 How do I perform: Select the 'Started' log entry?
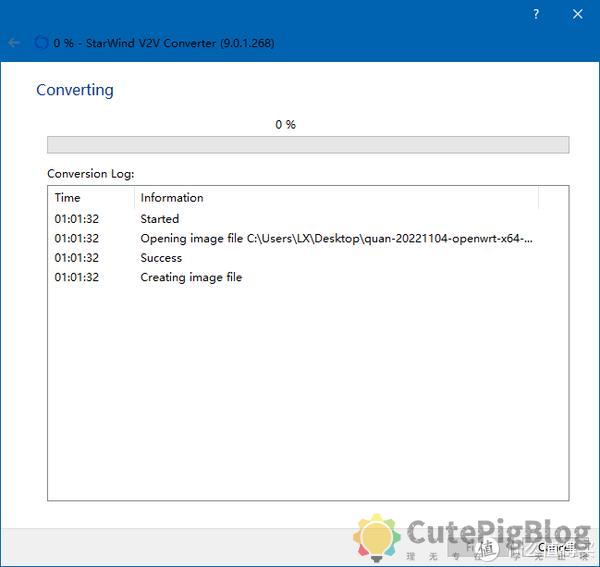[308, 219]
